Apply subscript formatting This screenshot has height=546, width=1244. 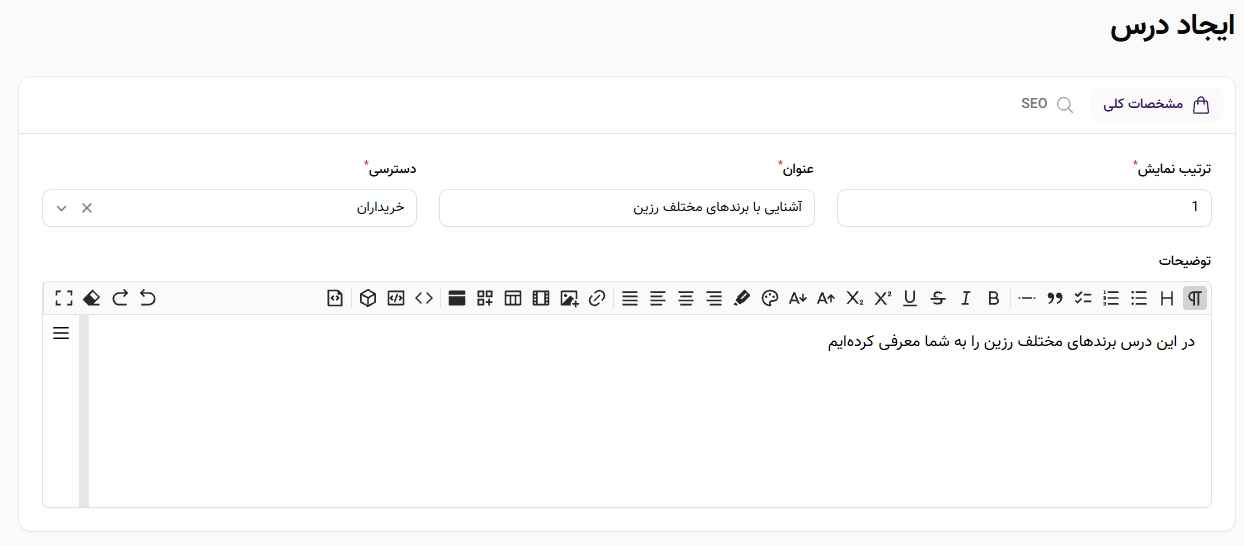(x=854, y=298)
